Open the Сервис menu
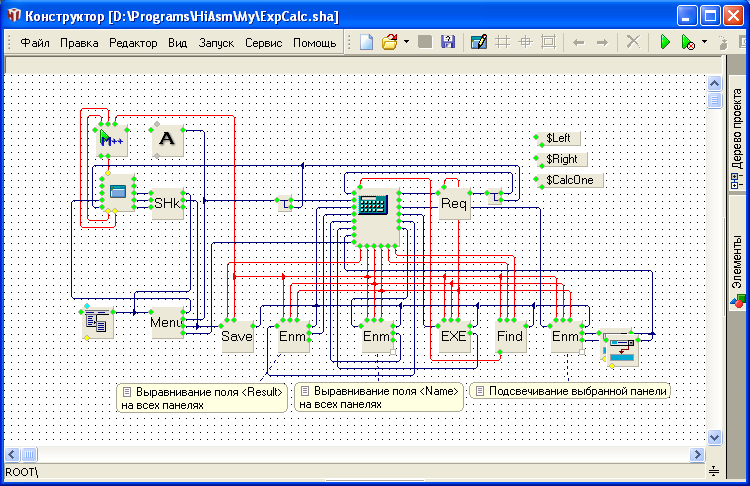The image size is (750, 486). 263,43
